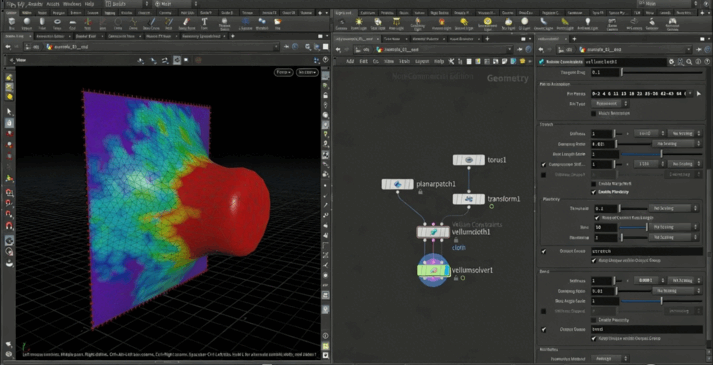Open the Windows menu
Viewport: 713px width, 365px height.
pos(72,4)
